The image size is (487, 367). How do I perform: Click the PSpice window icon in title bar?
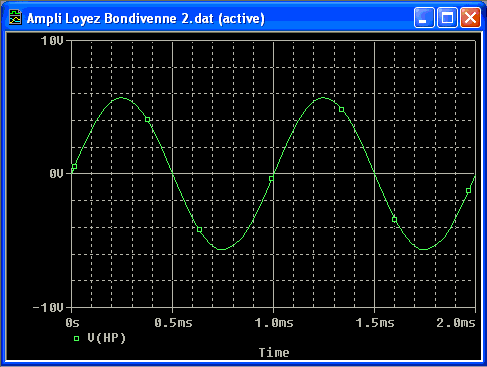[x=15, y=18]
